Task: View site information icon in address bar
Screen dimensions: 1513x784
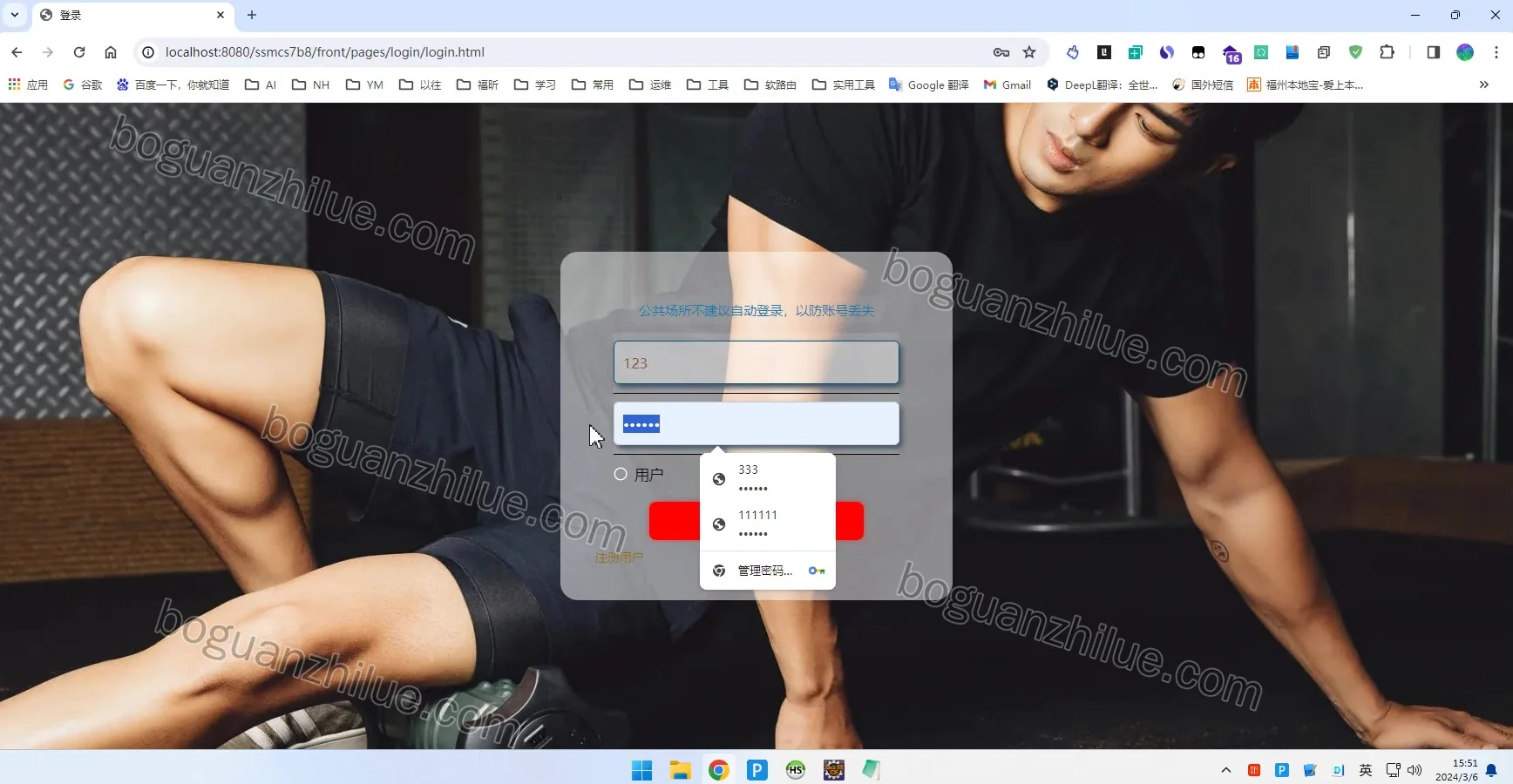Action: (148, 52)
